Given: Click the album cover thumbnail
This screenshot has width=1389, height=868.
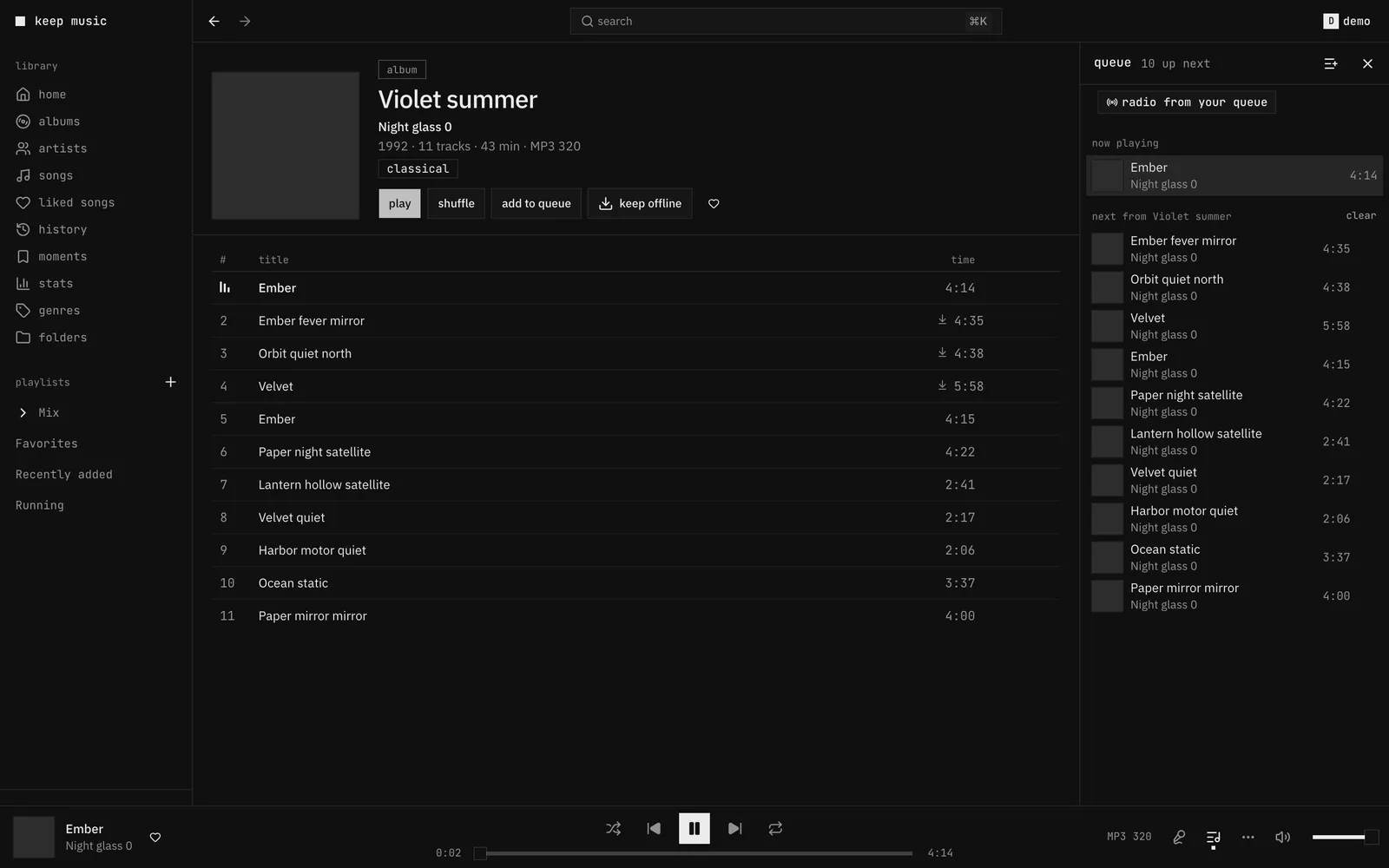Looking at the screenshot, I should point(286,146).
